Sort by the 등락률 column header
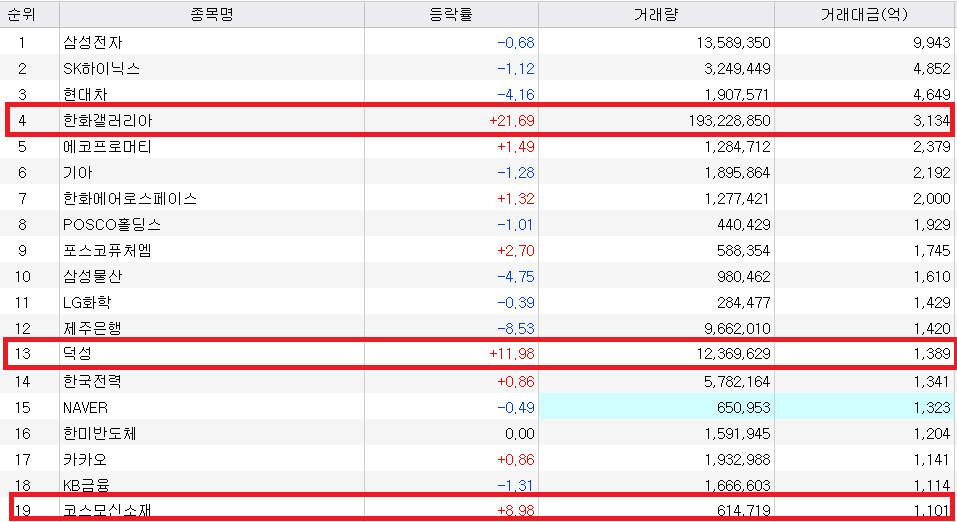 (x=451, y=14)
